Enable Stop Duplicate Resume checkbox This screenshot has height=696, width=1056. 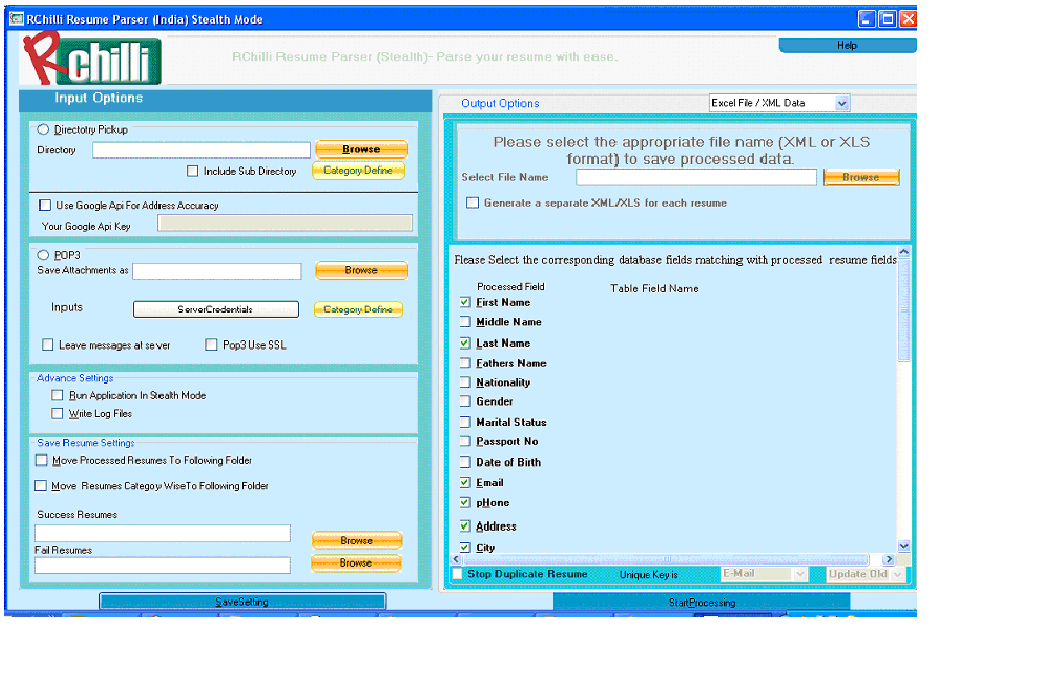[x=458, y=574]
